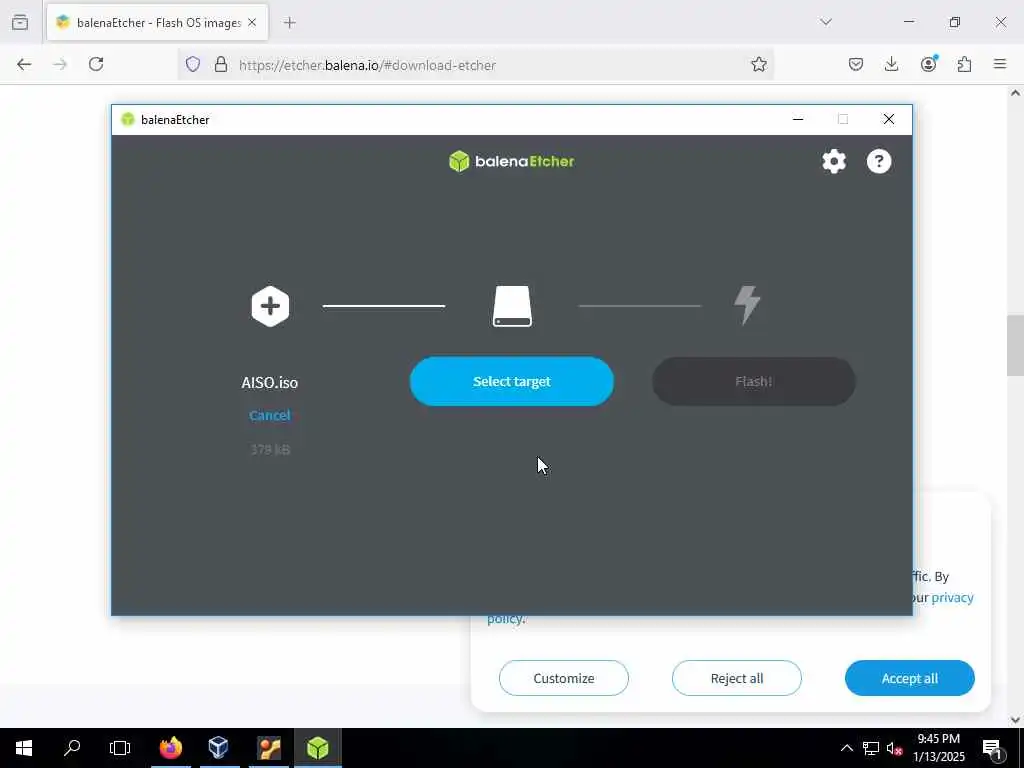Click Reject all cookies button

[x=737, y=678]
